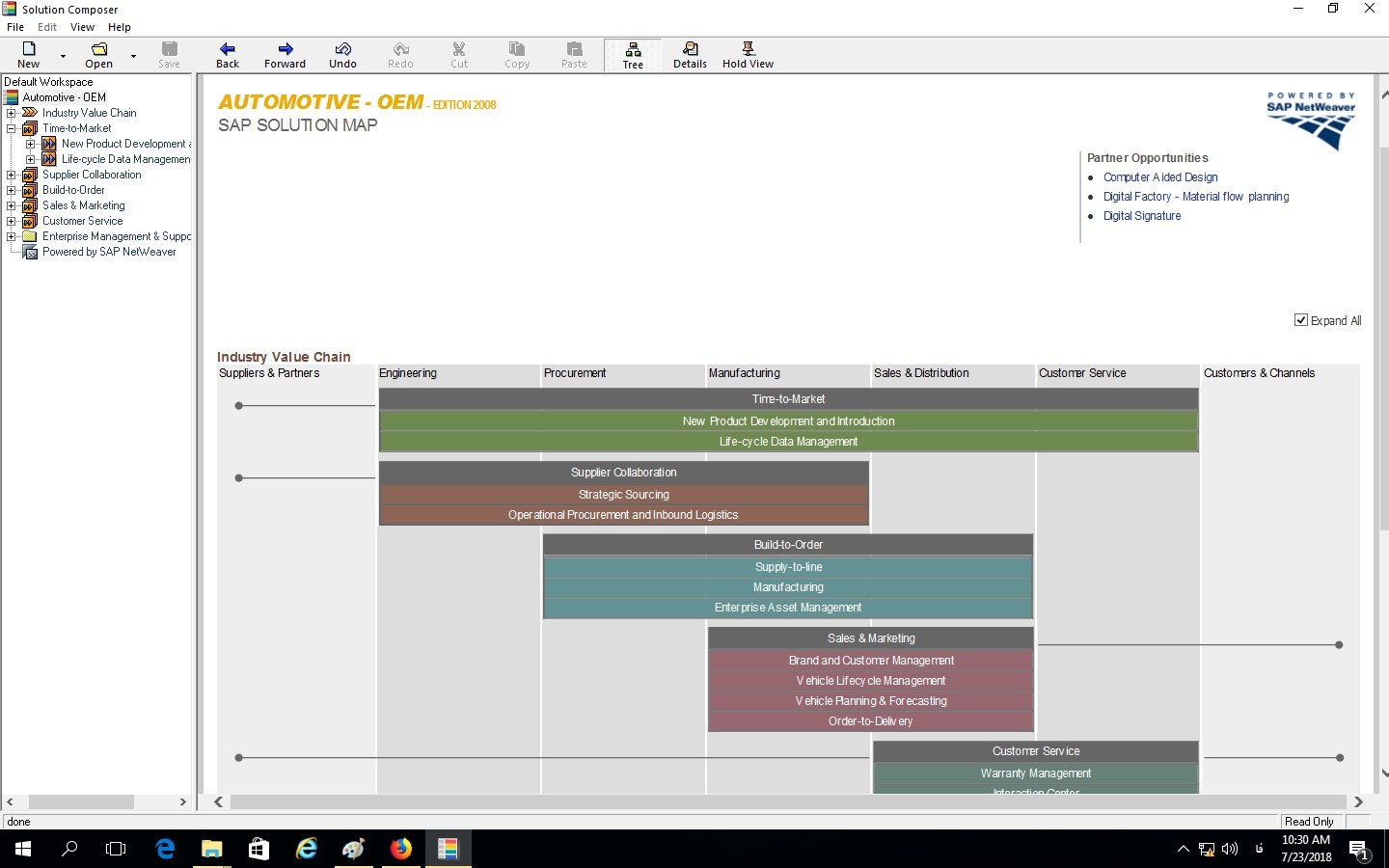Open Firefox from the taskbar

[400, 849]
